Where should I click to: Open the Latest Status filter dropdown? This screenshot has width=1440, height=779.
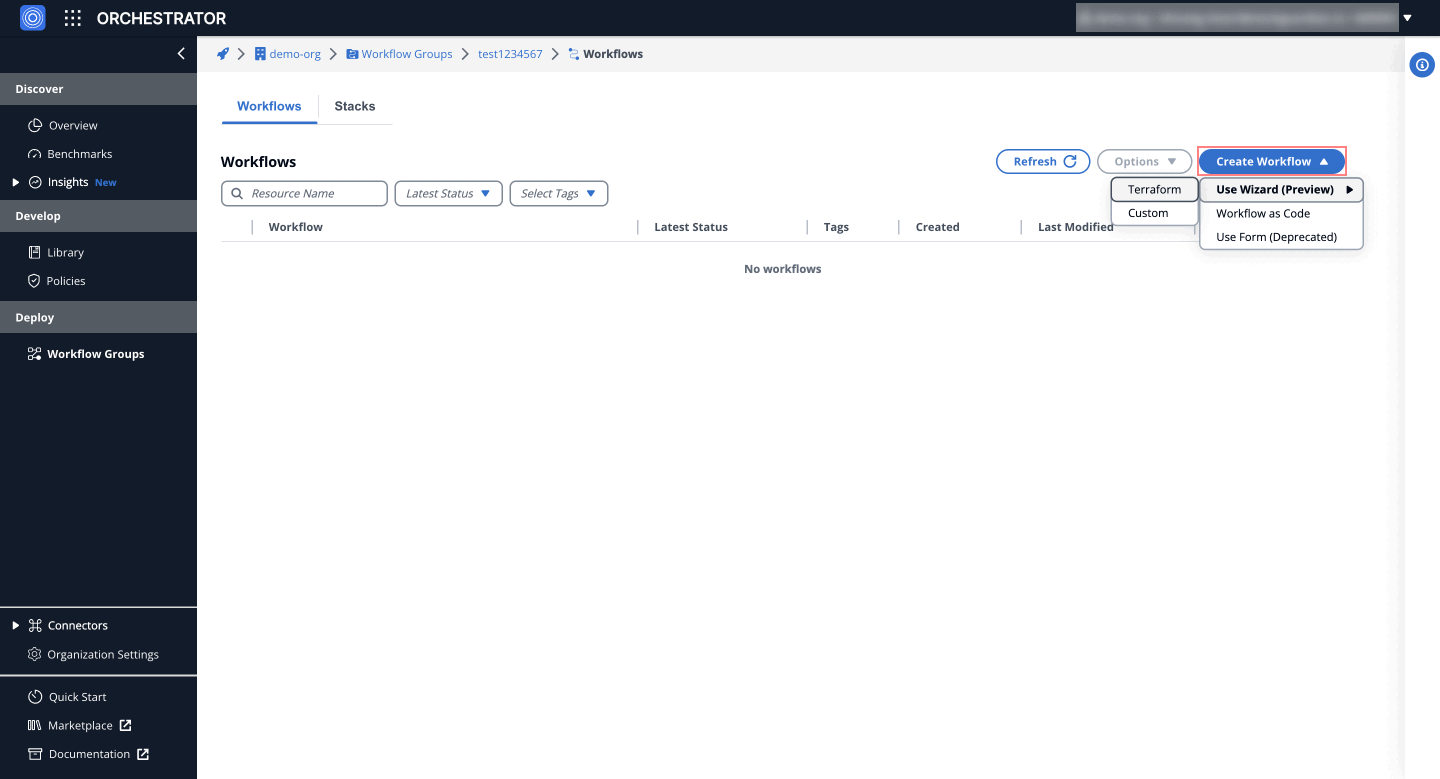pos(448,194)
